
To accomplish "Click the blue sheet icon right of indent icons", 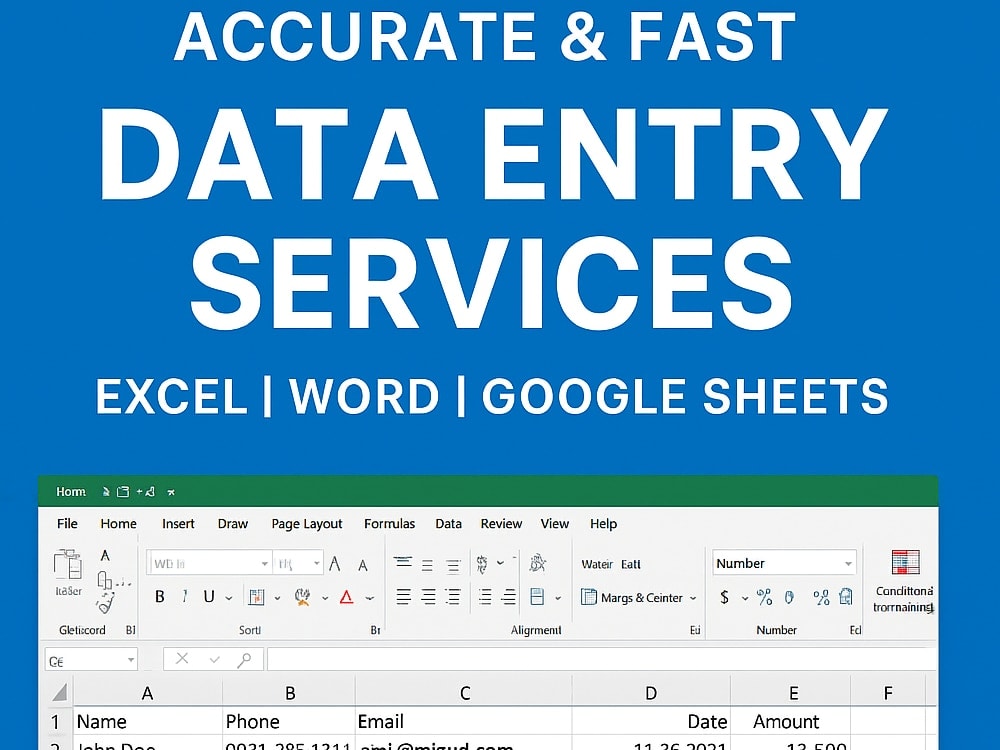I will point(537,597).
